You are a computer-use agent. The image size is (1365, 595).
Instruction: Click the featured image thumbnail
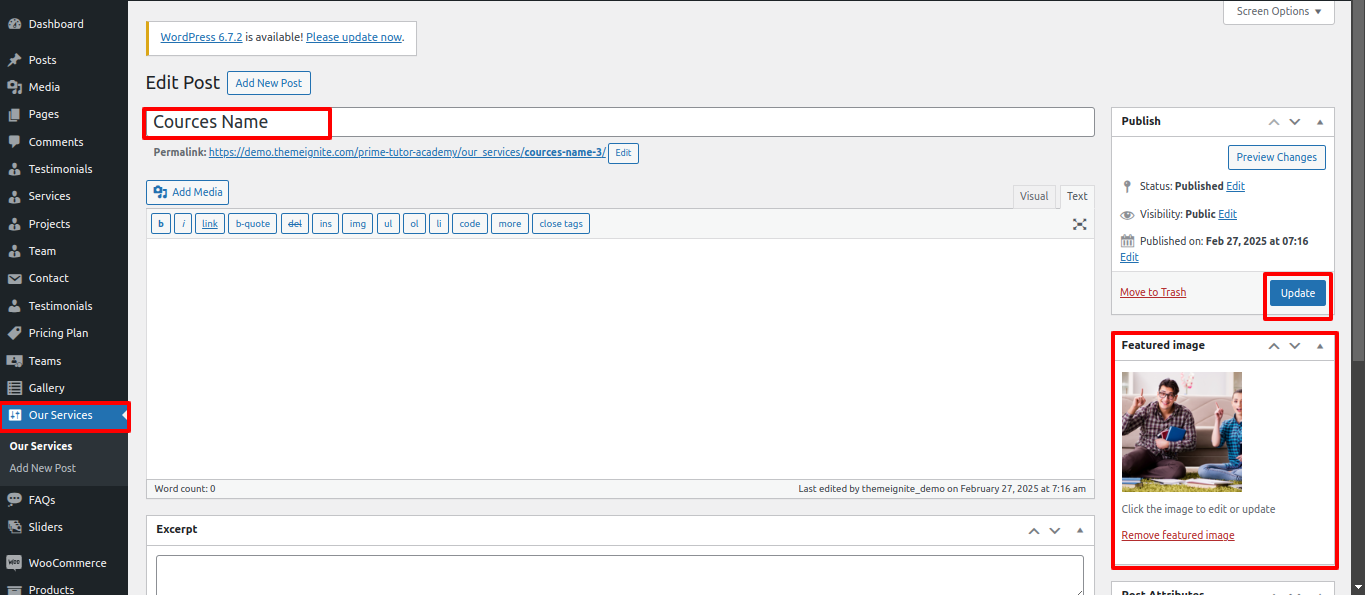[1181, 431]
